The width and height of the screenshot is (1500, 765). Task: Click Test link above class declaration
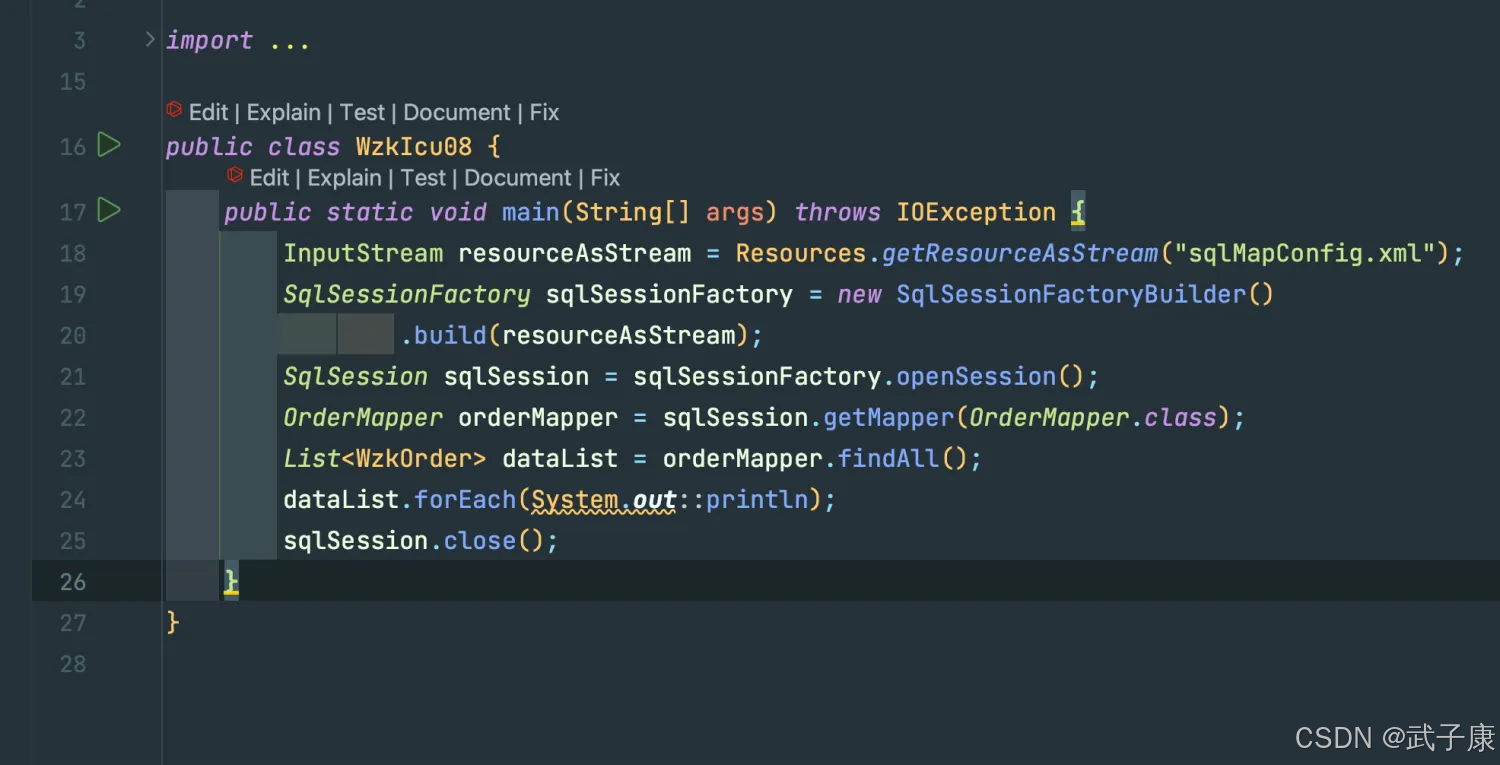pos(362,112)
